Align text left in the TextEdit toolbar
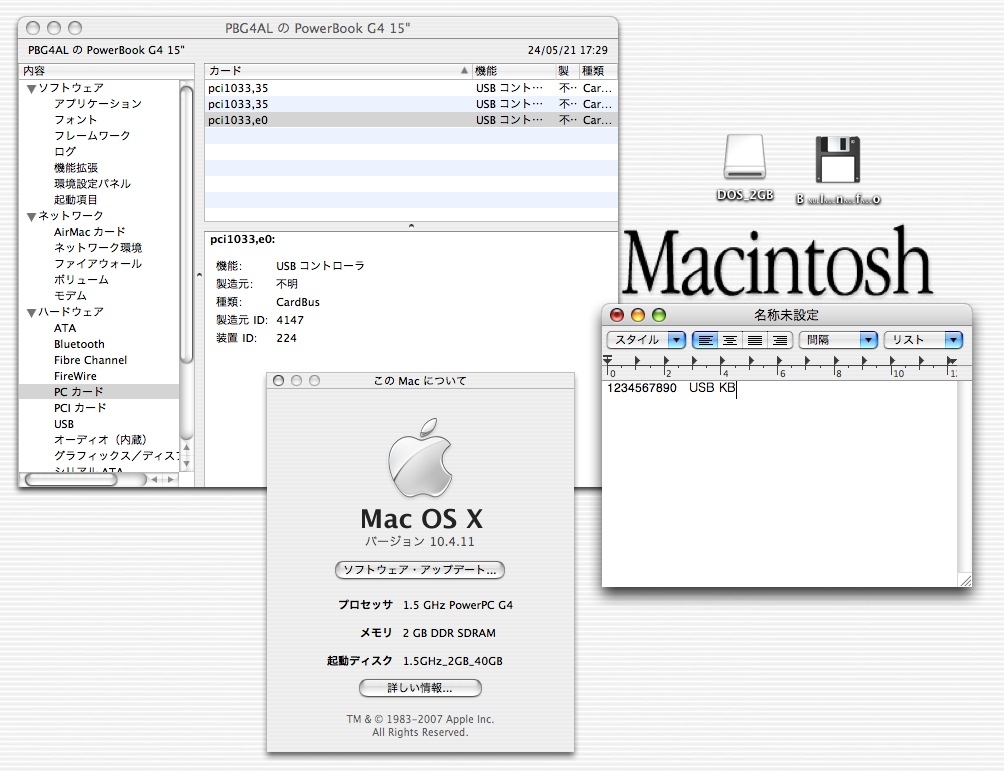 click(705, 340)
